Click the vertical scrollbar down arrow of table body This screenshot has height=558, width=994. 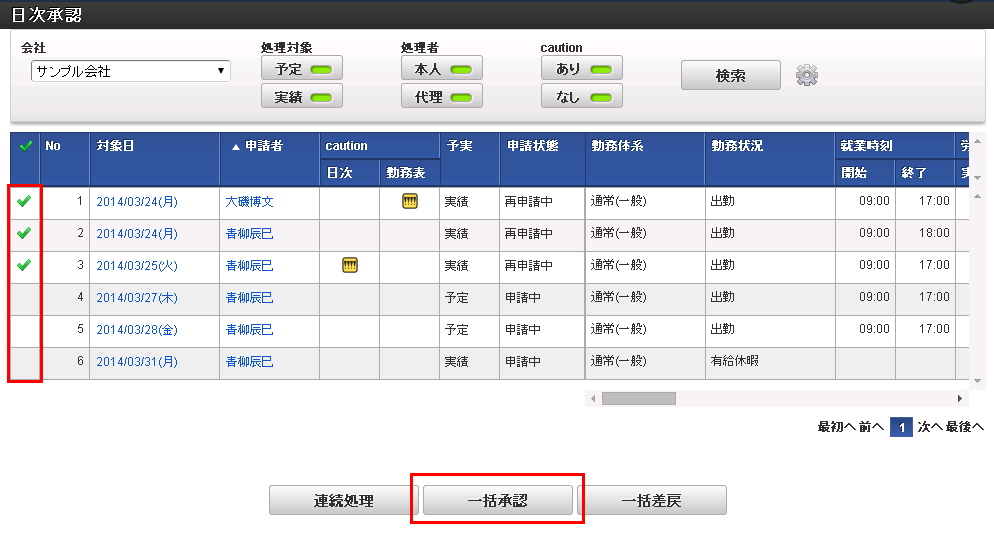click(978, 381)
